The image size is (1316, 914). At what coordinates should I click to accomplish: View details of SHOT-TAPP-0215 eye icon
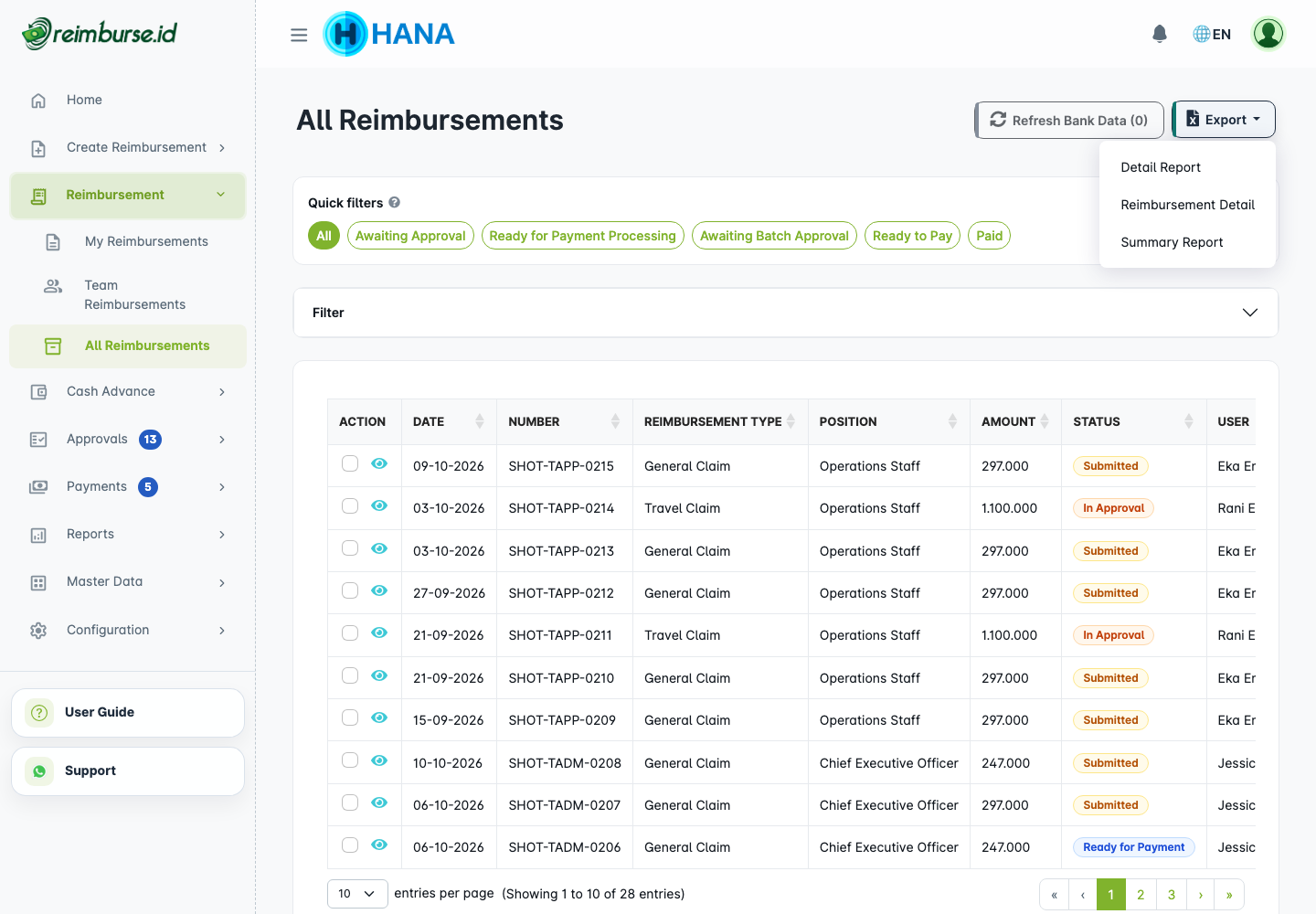point(379,463)
